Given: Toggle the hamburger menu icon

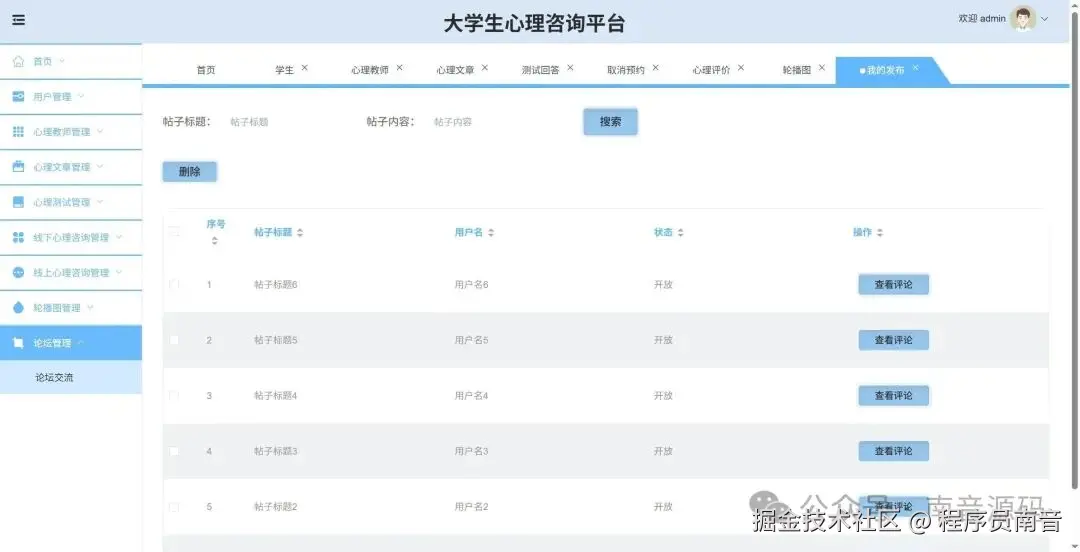Looking at the screenshot, I should [19, 20].
